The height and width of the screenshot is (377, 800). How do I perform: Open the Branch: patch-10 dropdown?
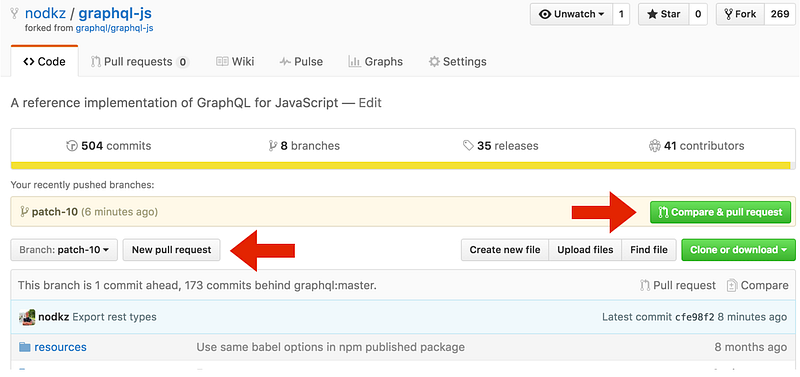[x=64, y=250]
